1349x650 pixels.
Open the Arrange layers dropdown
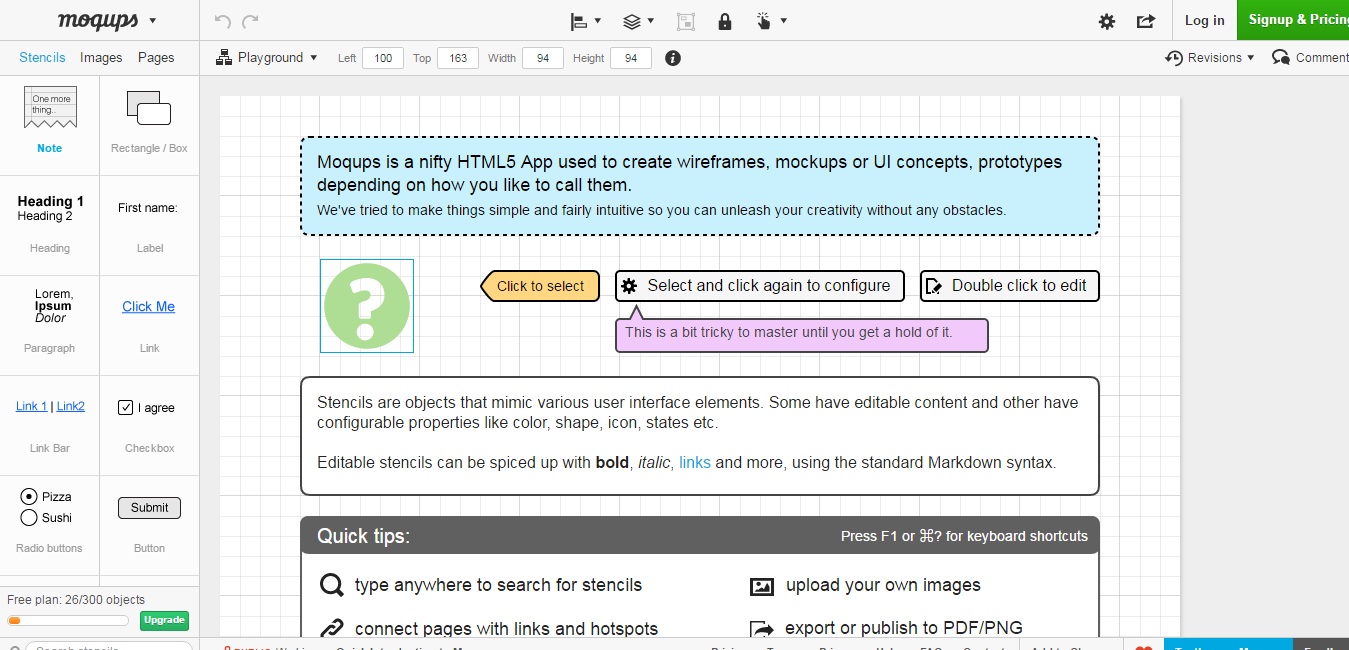coord(638,20)
